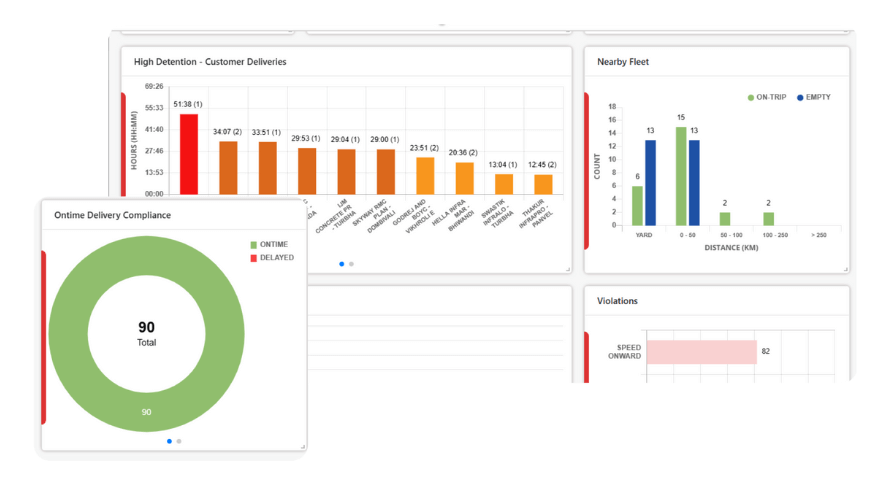890x485 pixels.
Task: Click the THAKUR INFRAPRO - PANVEL bar
Action: tap(543, 185)
